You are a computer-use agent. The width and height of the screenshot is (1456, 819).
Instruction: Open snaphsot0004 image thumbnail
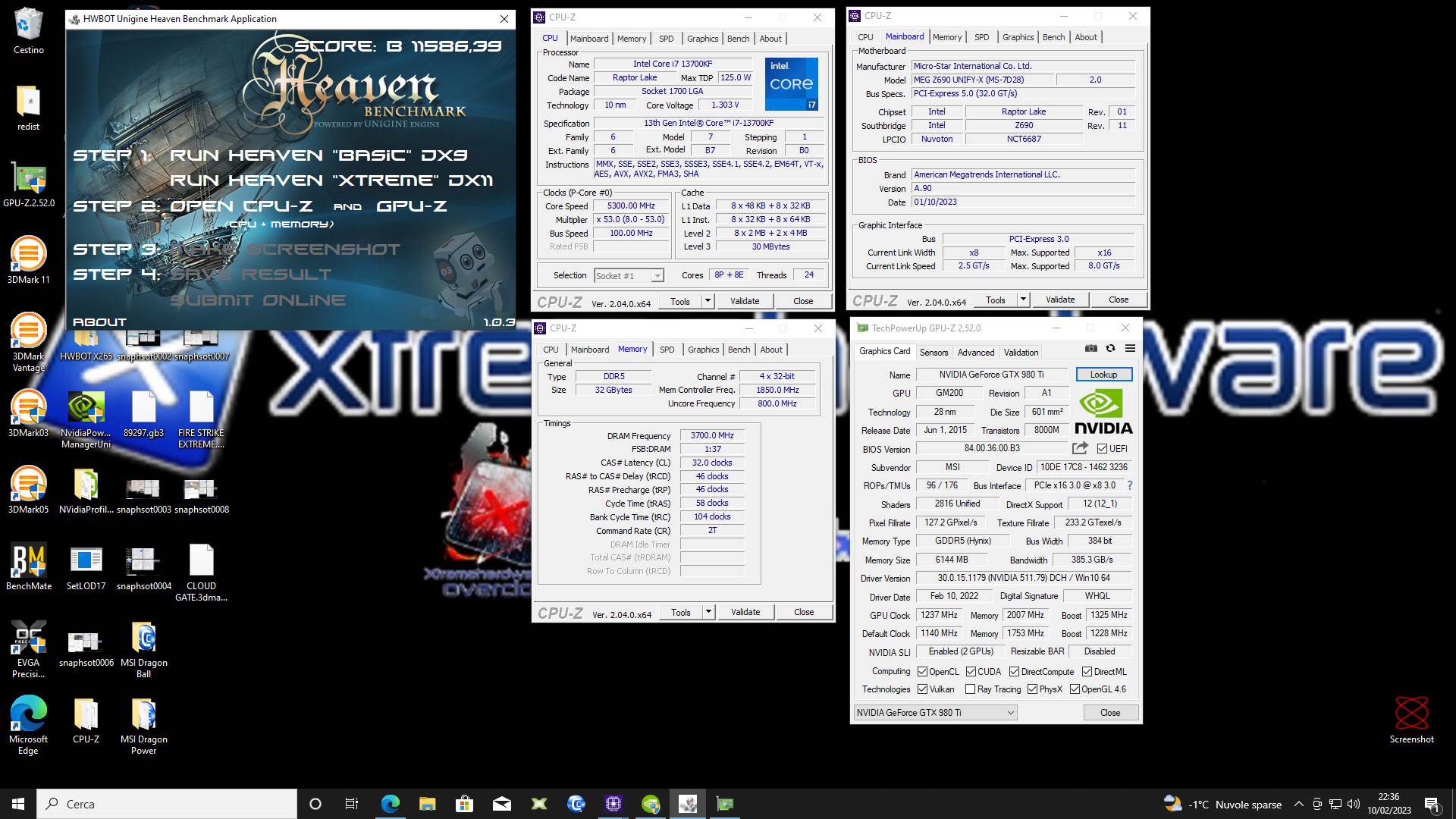[x=143, y=567]
